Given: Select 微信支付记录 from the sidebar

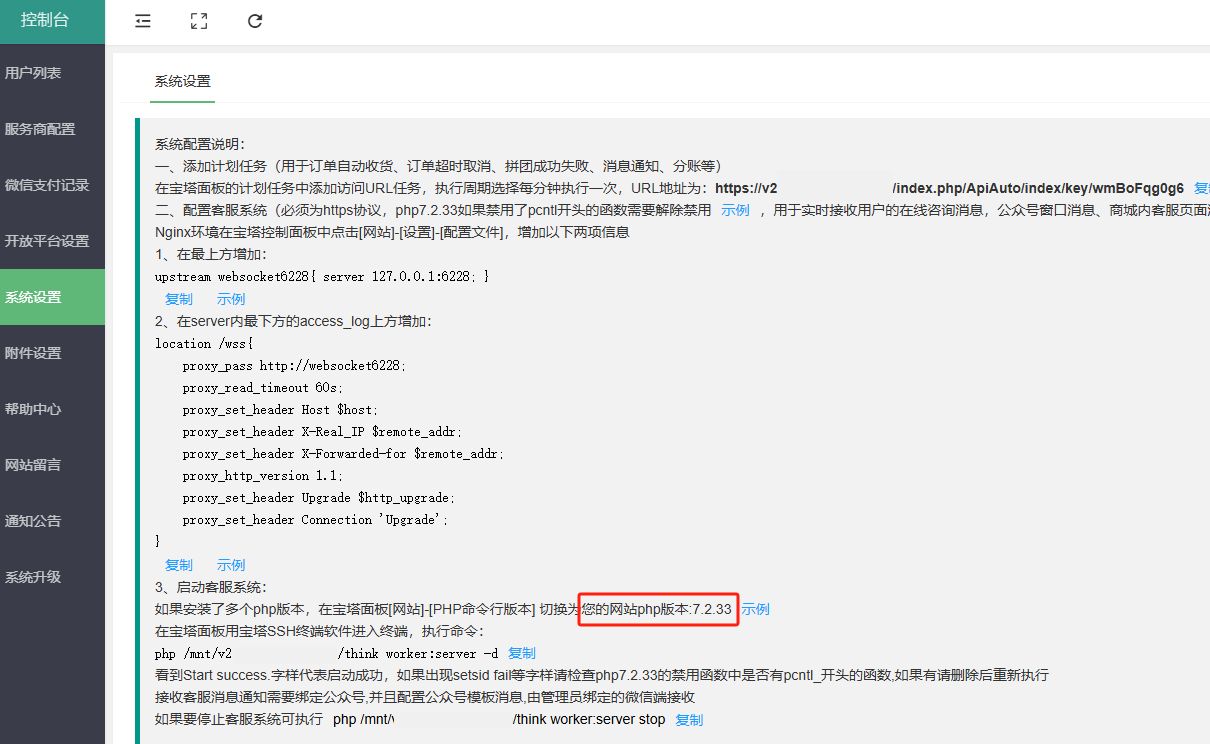Looking at the screenshot, I should pyautogui.click(x=47, y=185).
